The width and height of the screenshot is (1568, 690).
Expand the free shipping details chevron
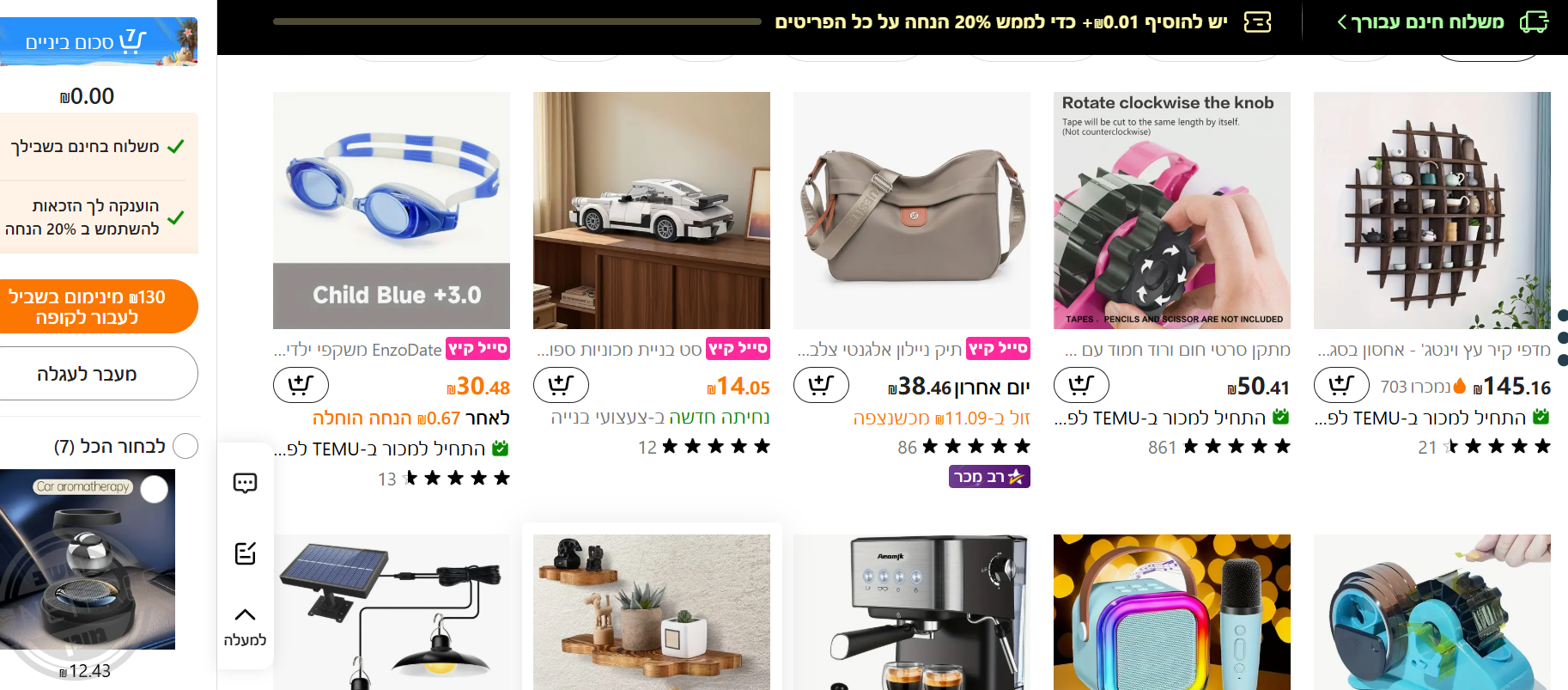click(1342, 22)
